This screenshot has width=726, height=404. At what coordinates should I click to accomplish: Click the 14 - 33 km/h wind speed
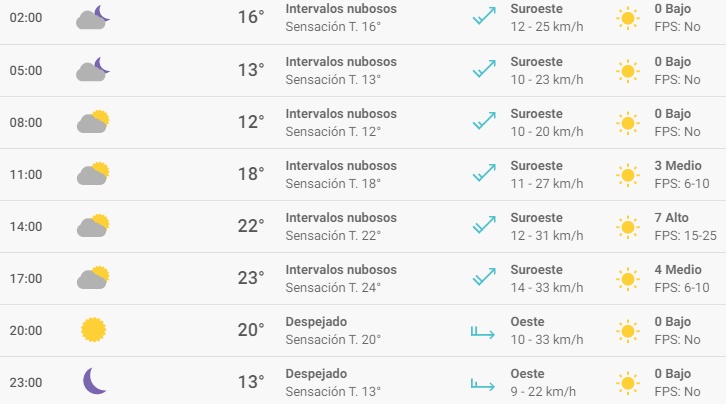(x=547, y=287)
